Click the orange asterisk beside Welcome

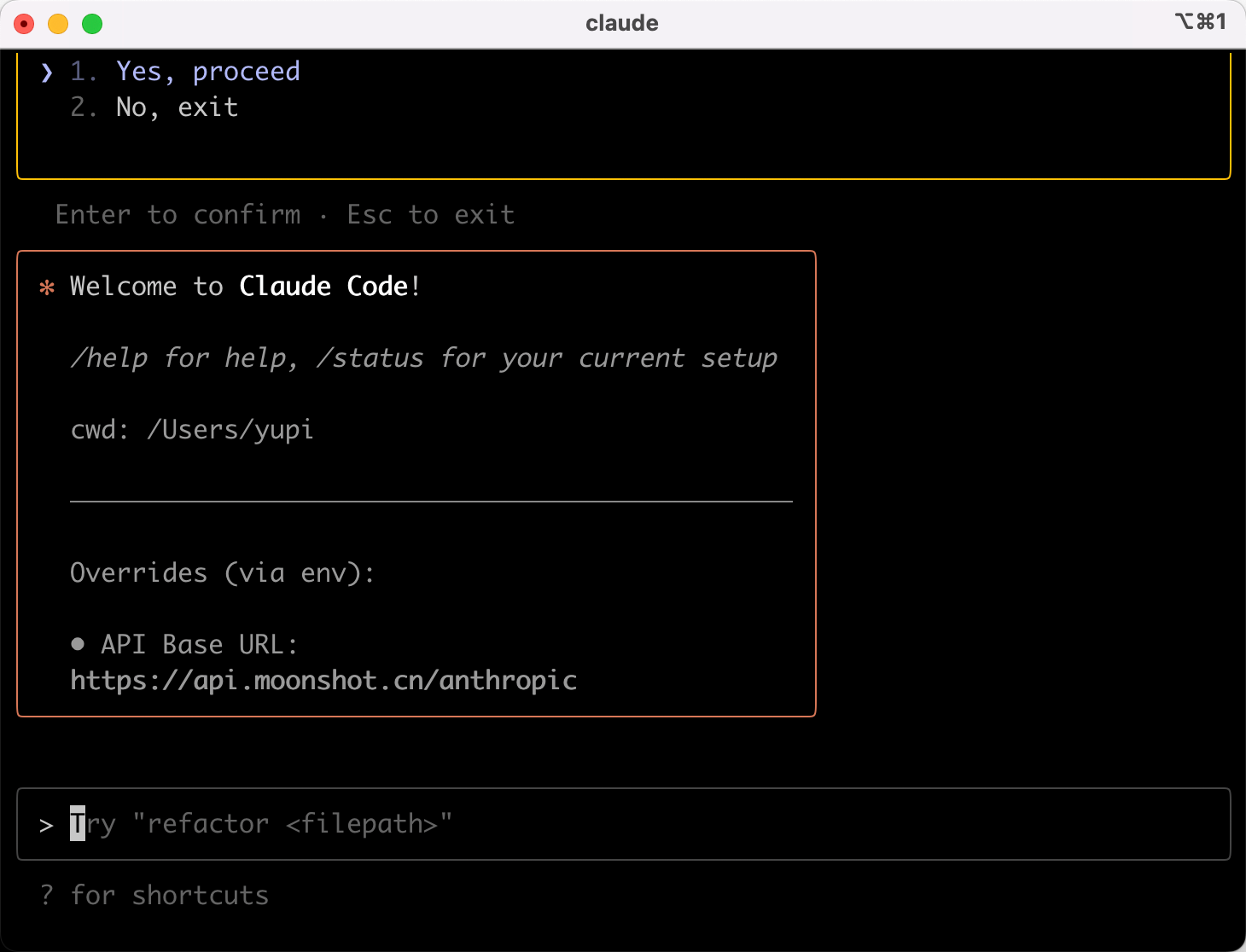point(47,287)
